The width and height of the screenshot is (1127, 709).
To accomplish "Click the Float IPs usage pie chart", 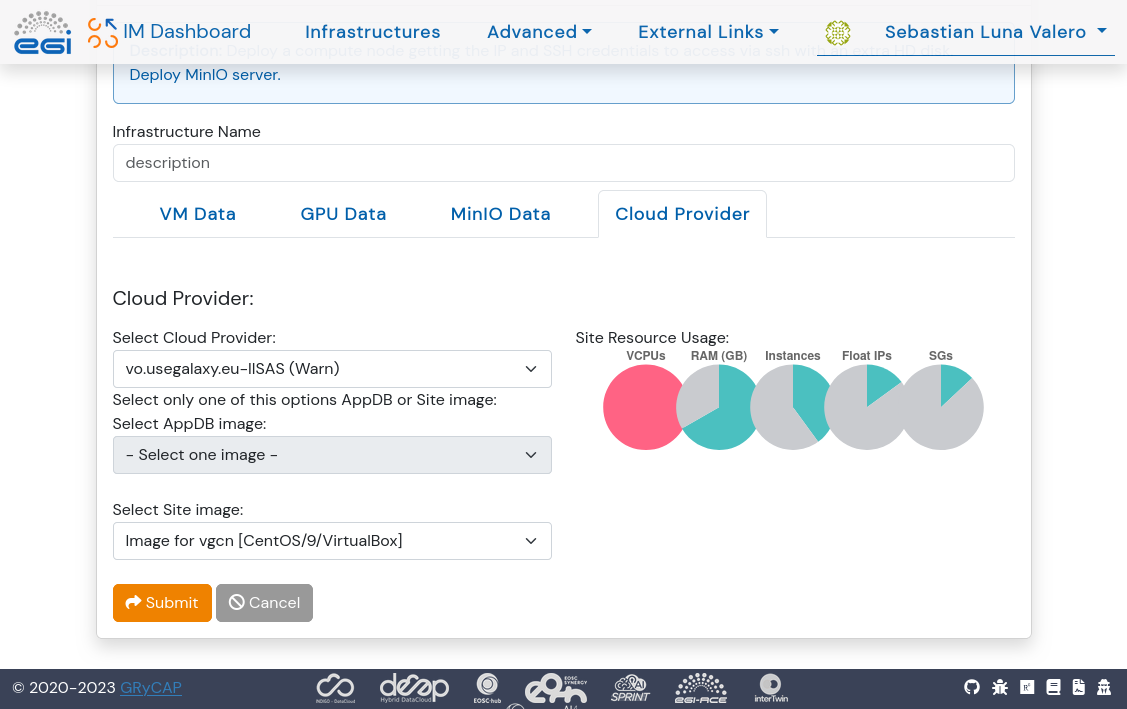I will coord(866,407).
